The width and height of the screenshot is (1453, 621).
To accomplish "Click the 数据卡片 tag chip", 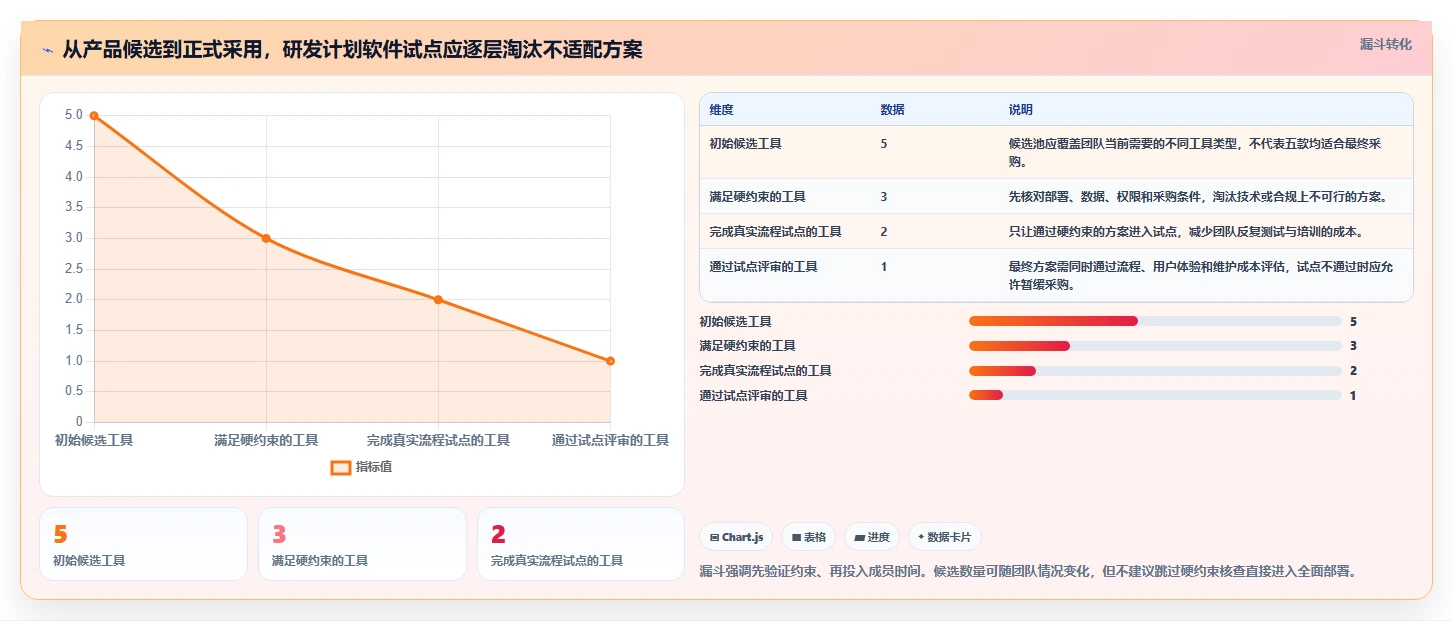I will click(x=945, y=537).
